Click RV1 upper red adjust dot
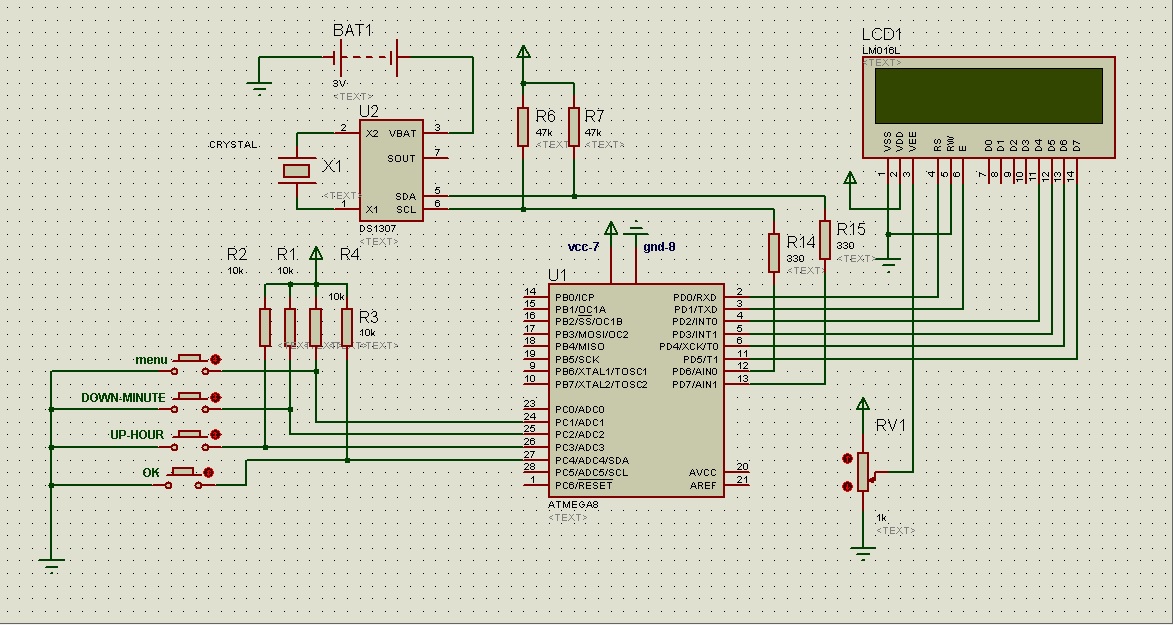 (847, 458)
